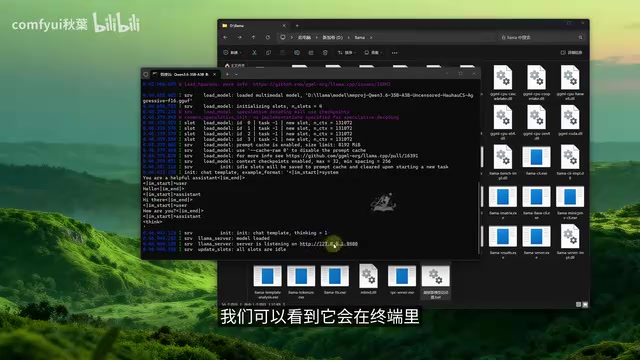640x360 pixels.
Task: Select the llama-minicpmv-cli.exe file
Action: [570, 202]
